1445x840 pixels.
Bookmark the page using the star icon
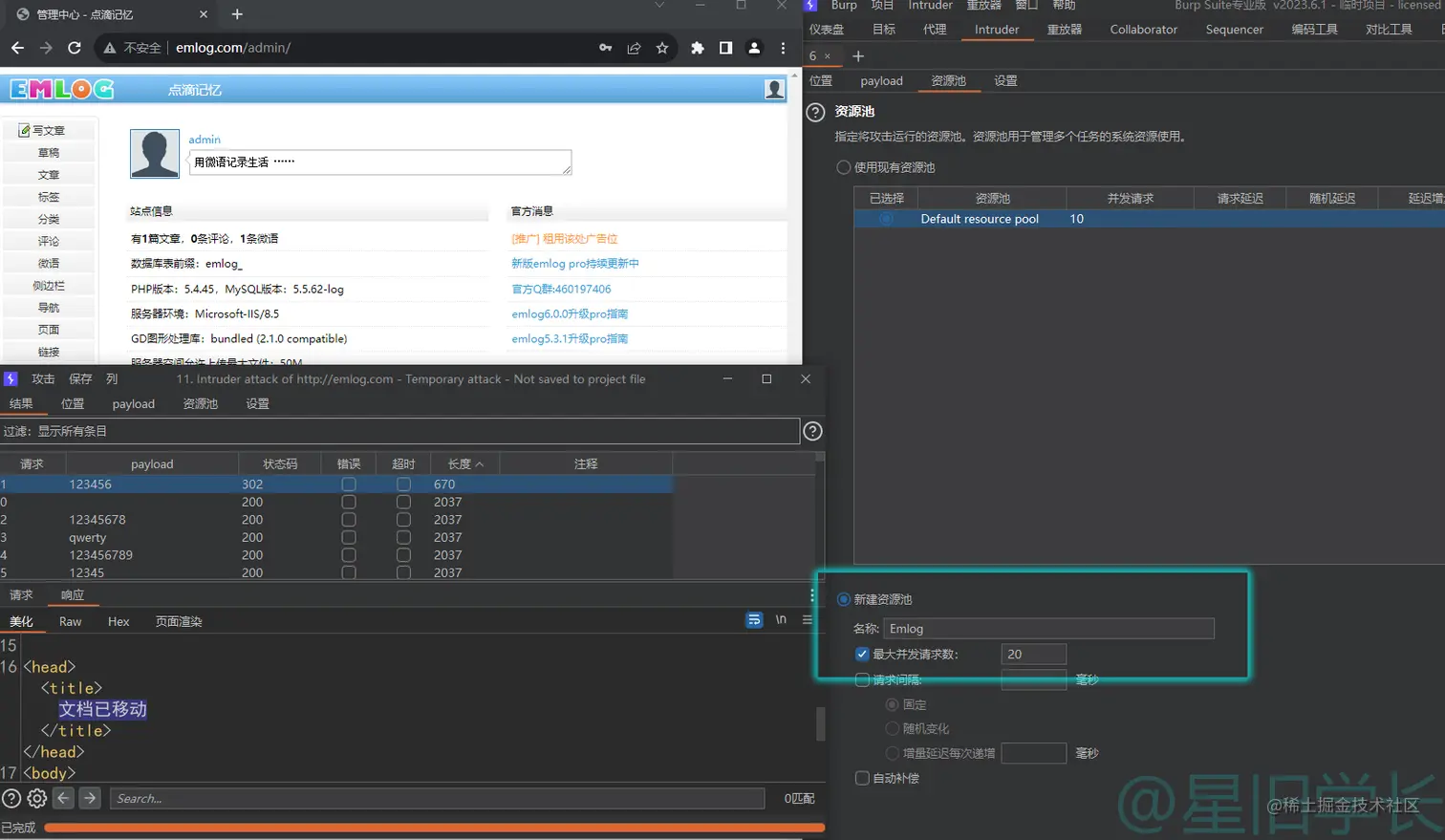661,48
